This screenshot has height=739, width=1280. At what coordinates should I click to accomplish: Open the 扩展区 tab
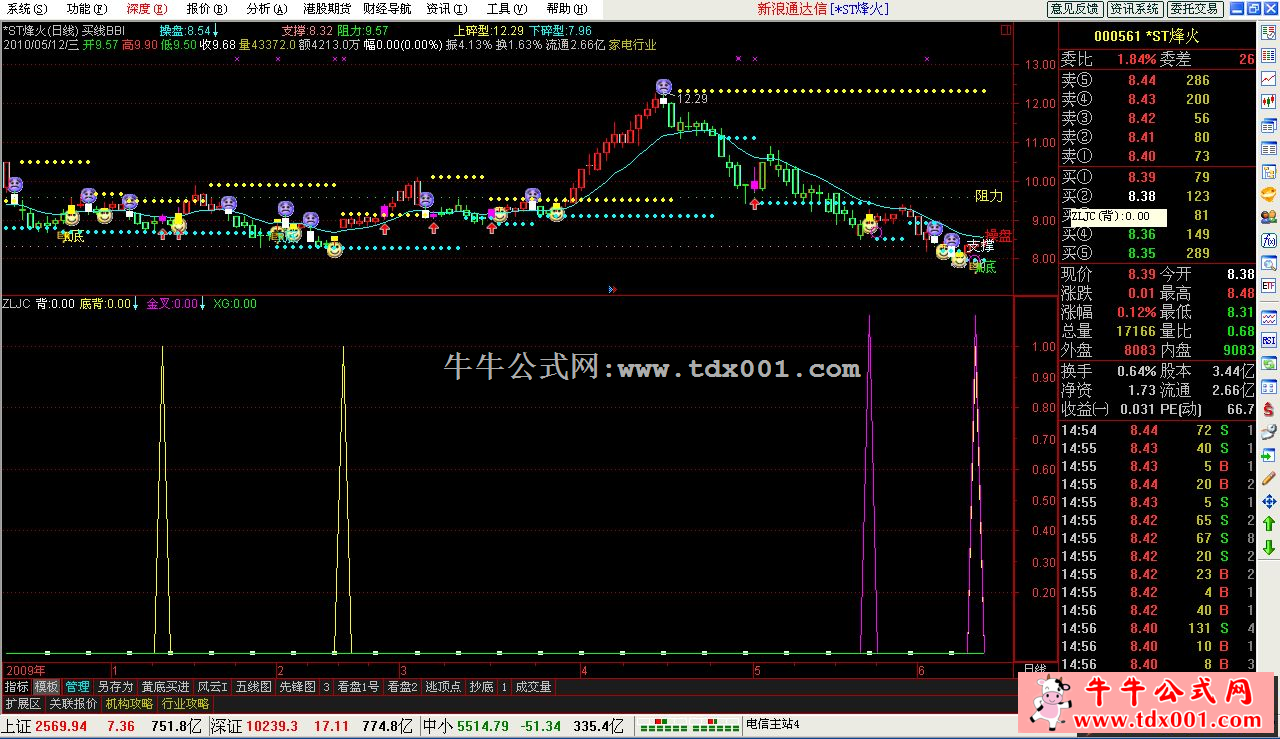[x=23, y=703]
